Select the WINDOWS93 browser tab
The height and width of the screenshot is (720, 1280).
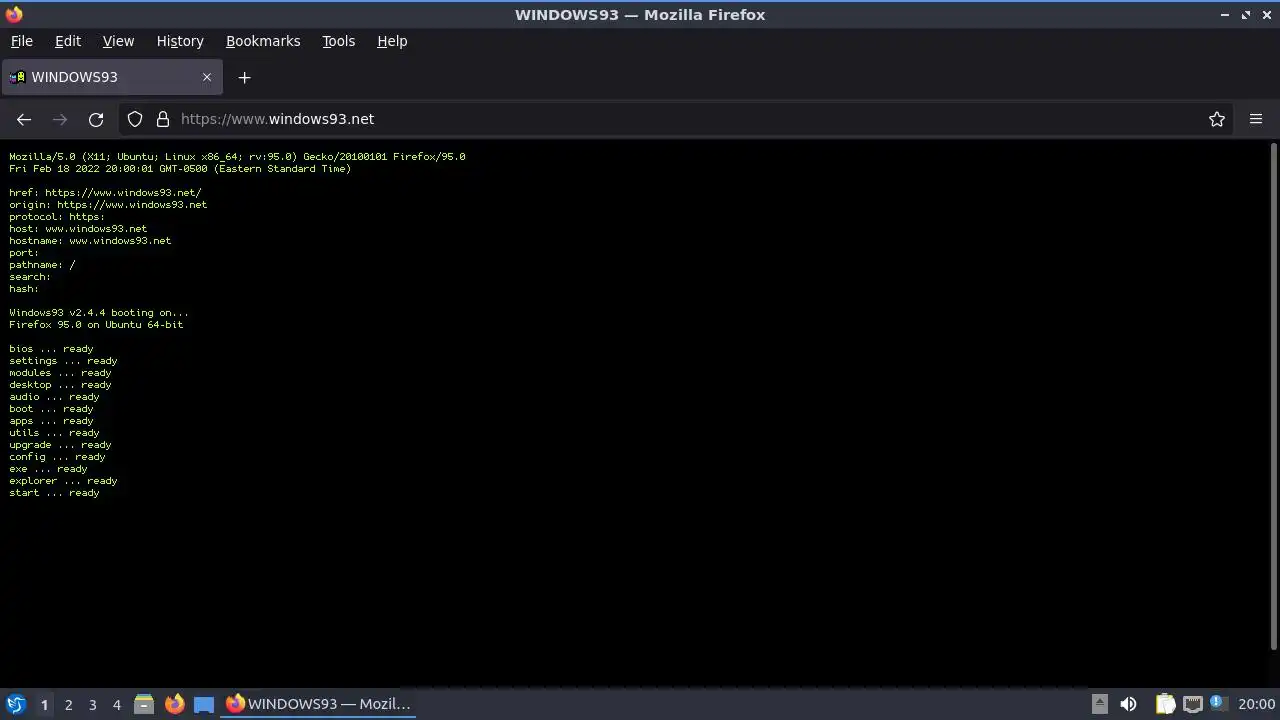[x=112, y=77]
